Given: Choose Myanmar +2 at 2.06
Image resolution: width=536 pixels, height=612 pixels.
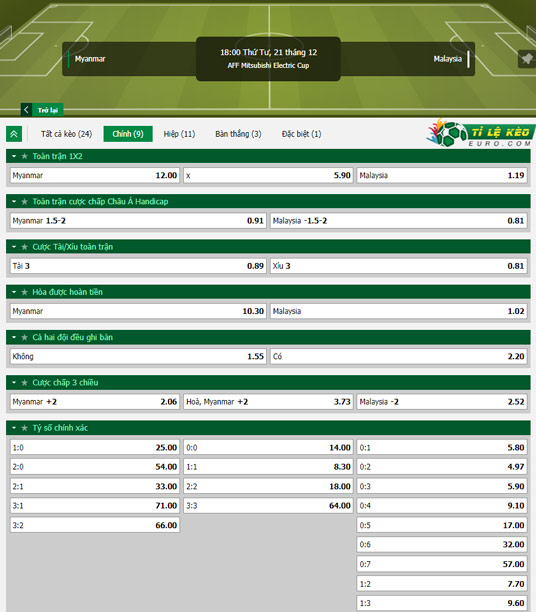Looking at the screenshot, I should point(95,402).
